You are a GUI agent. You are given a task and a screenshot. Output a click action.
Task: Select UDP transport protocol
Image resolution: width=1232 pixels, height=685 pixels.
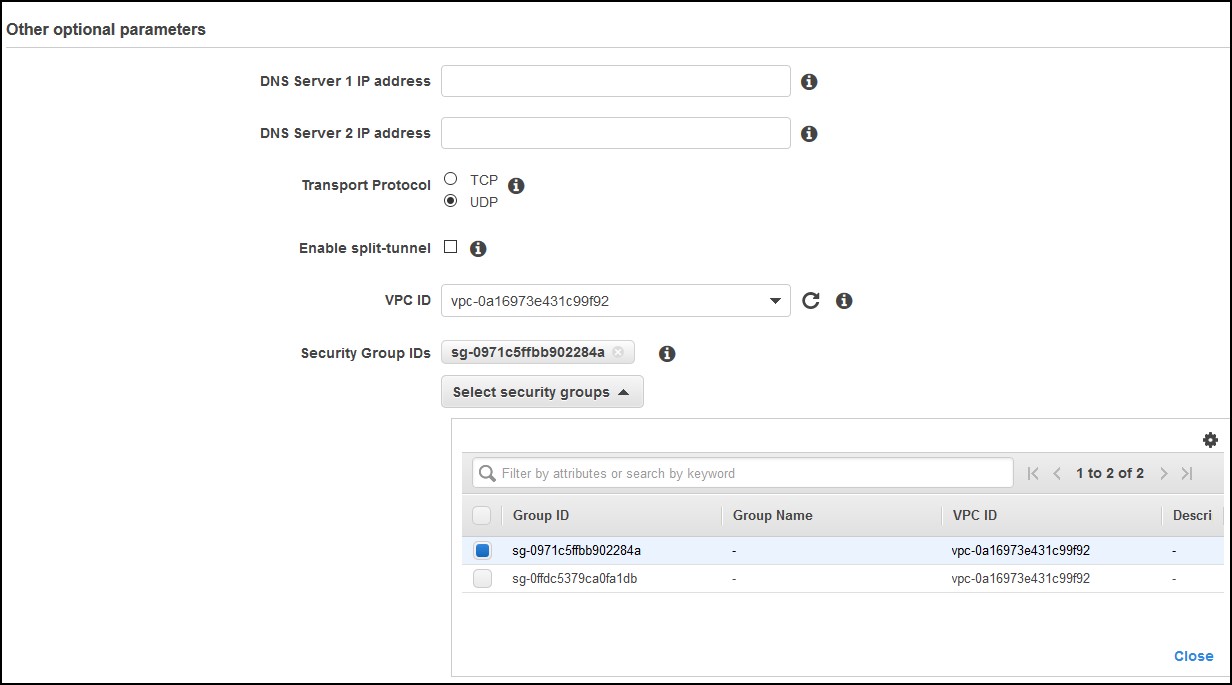[x=450, y=201]
